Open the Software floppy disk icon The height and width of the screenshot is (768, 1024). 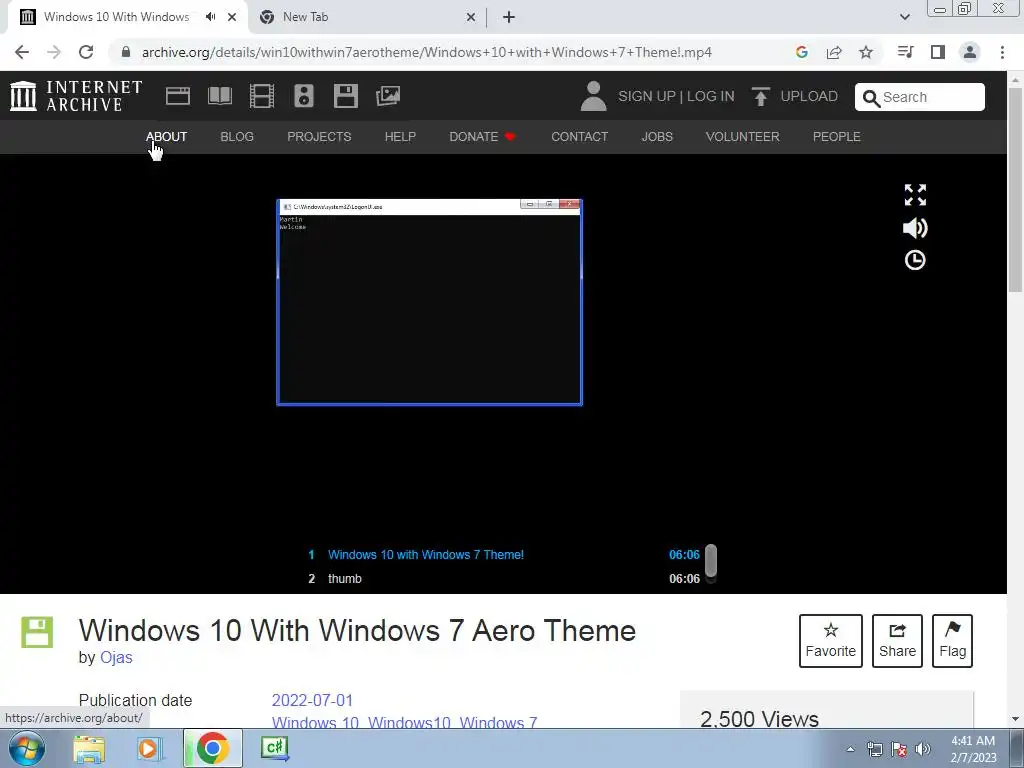pyautogui.click(x=345, y=96)
